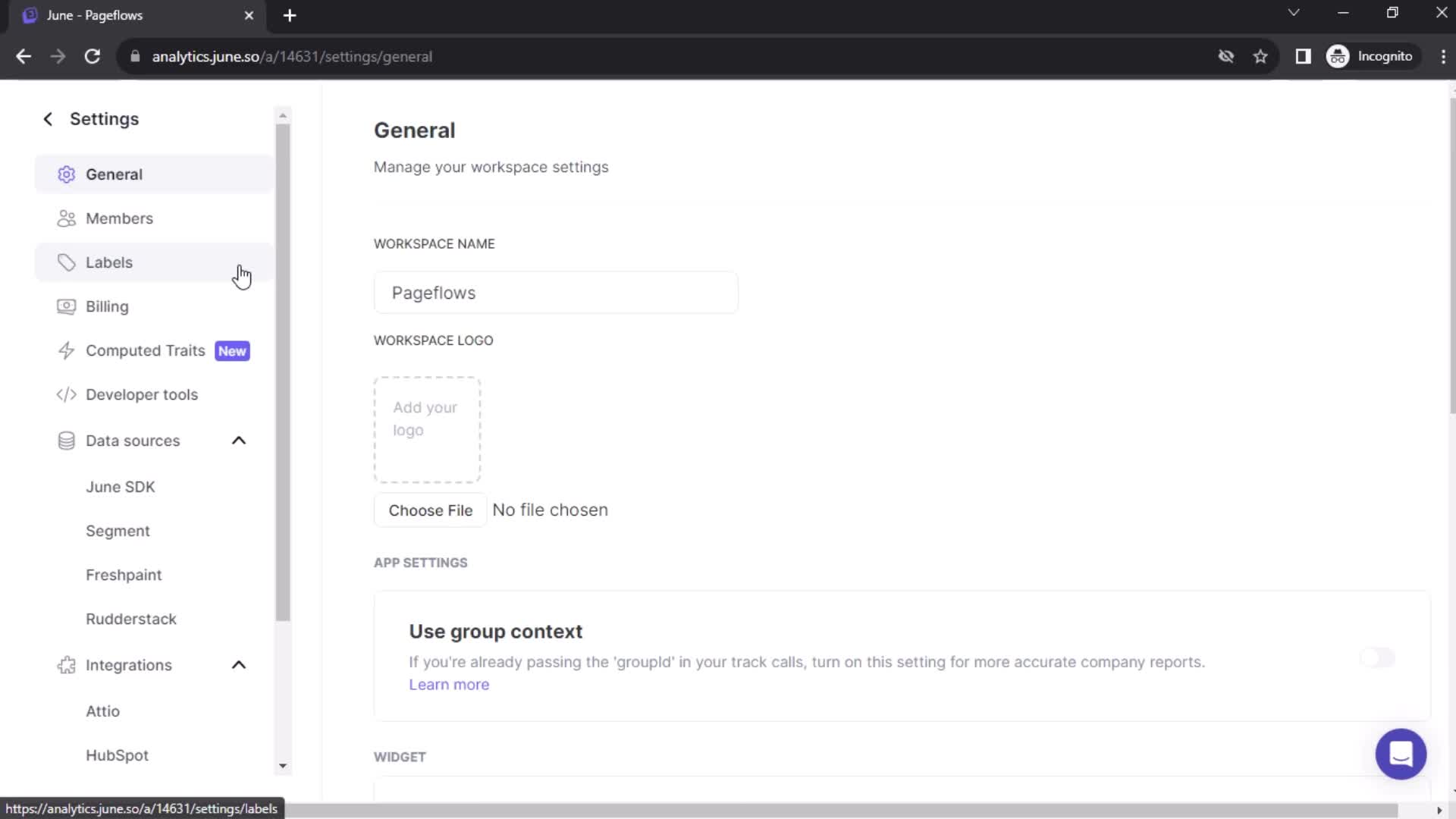Click the Pageflows workspace name field
The width and height of the screenshot is (1456, 819).
click(558, 293)
